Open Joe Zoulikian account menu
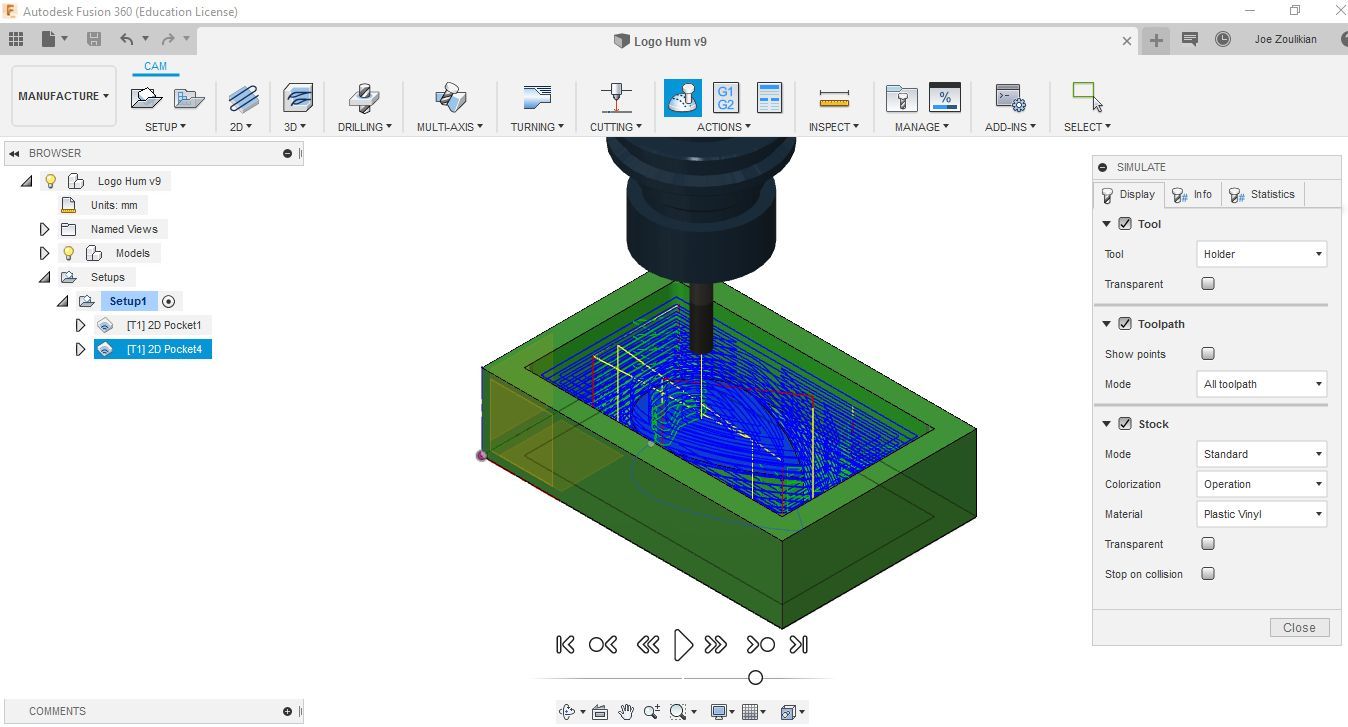 point(1285,39)
